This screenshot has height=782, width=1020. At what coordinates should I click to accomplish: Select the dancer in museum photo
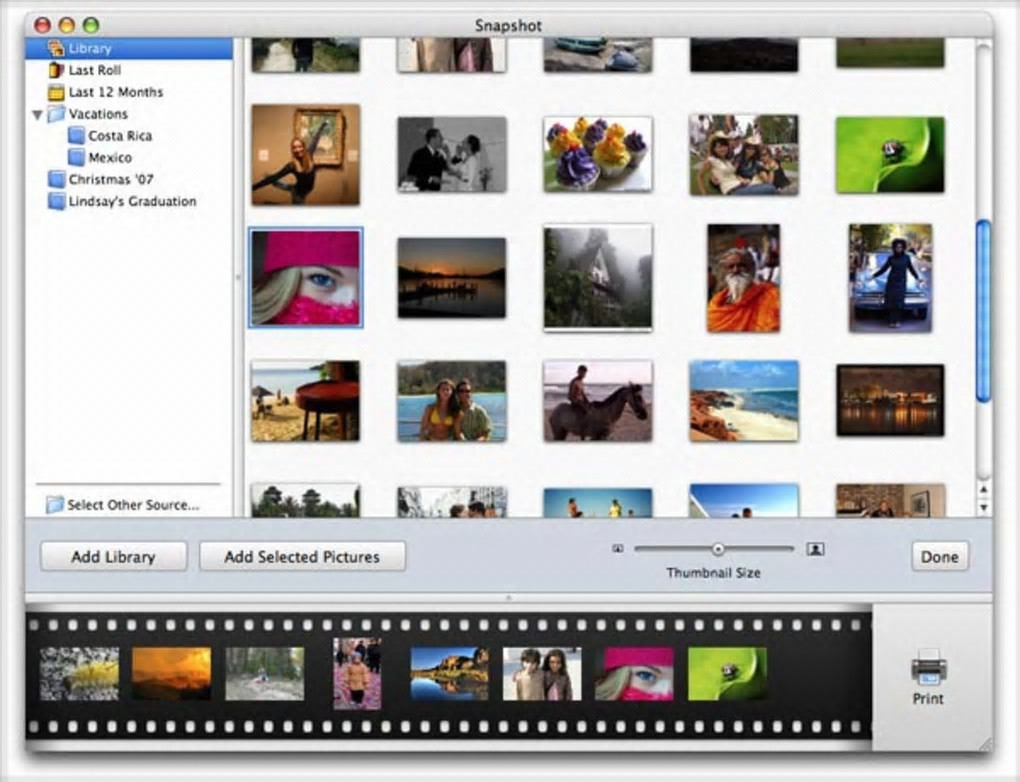(306, 155)
